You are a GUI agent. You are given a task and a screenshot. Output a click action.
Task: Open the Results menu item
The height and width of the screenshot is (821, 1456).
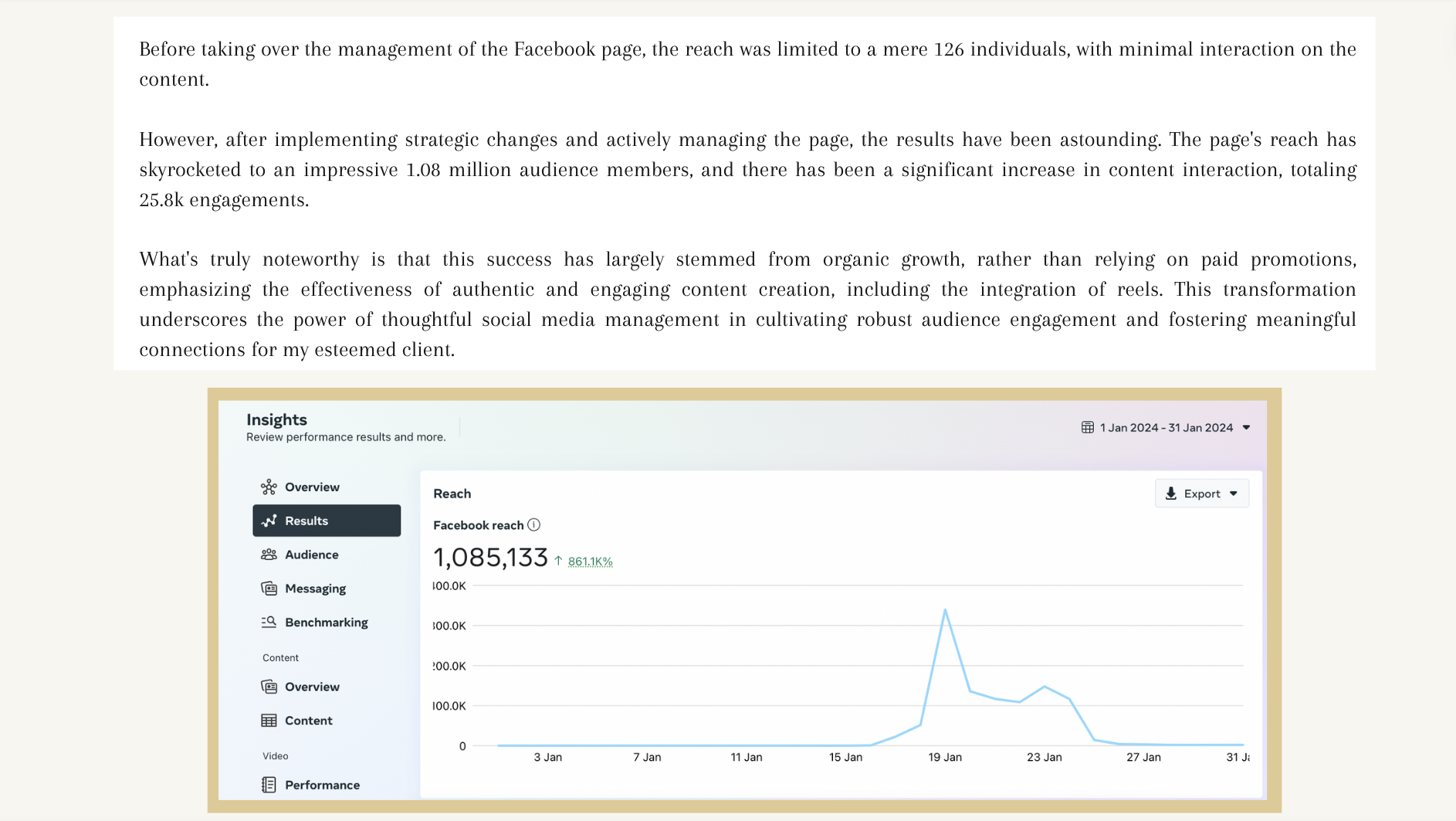pyautogui.click(x=306, y=521)
